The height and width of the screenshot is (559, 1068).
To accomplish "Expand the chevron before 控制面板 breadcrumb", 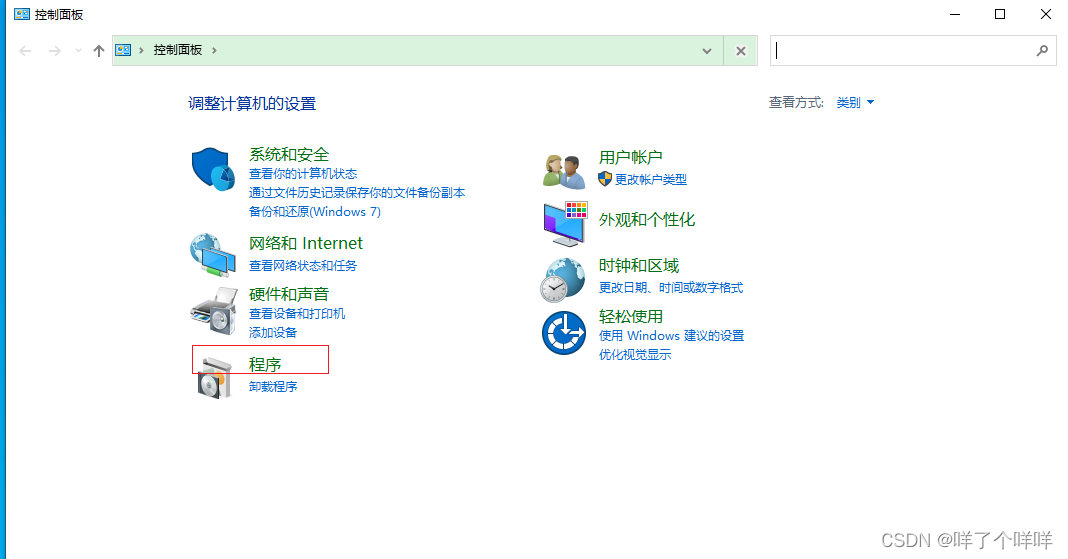I will tap(141, 50).
